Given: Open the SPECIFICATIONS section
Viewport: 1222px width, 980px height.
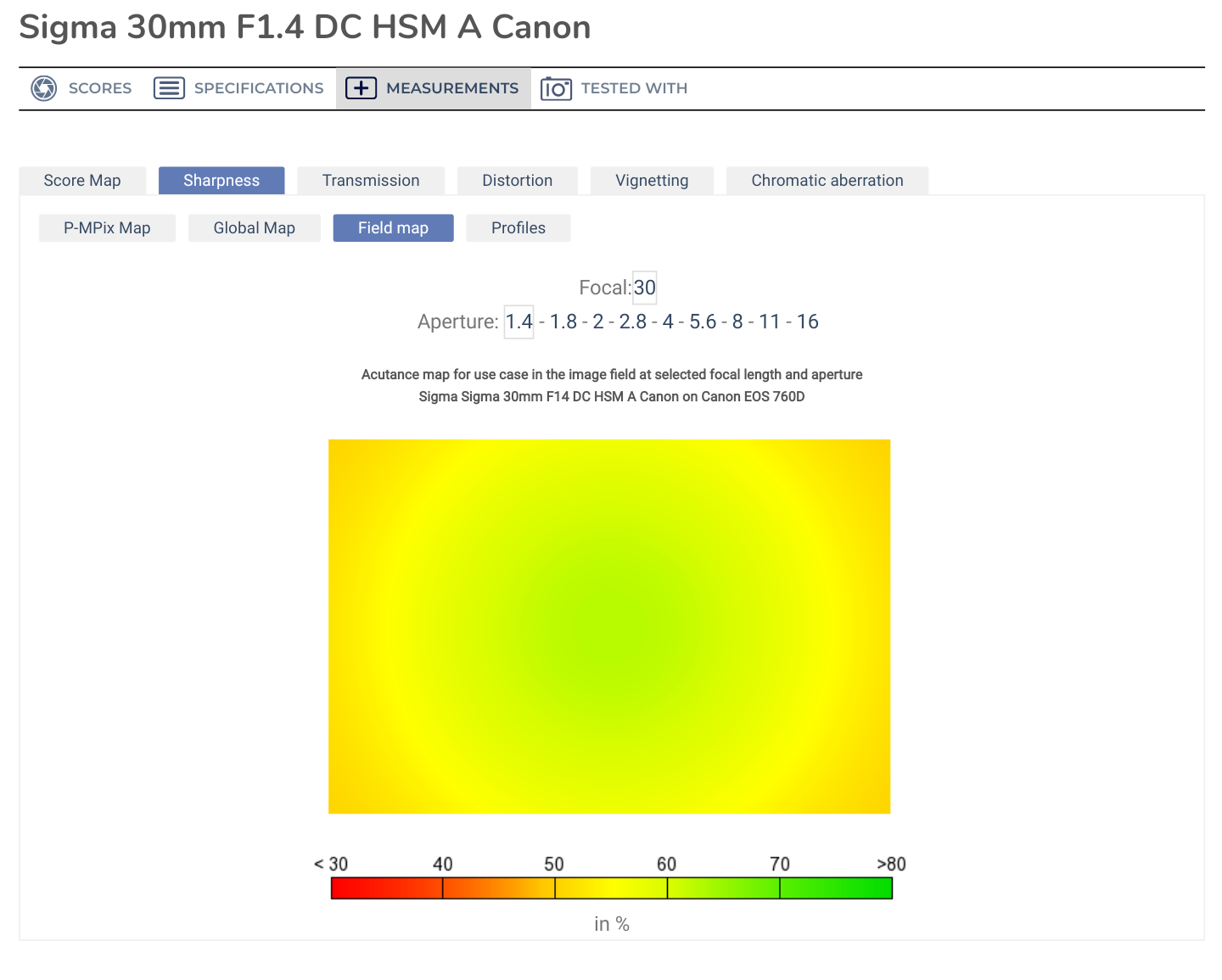Looking at the screenshot, I should click(238, 88).
